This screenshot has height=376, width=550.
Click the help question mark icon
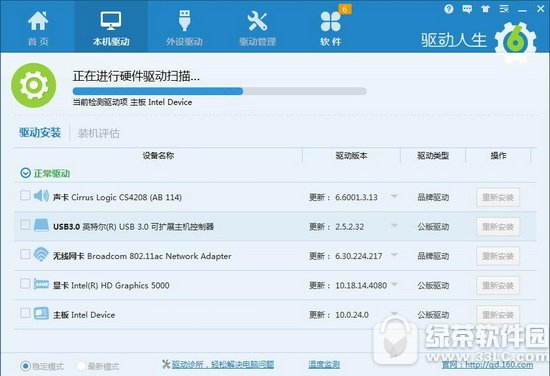coord(449,9)
